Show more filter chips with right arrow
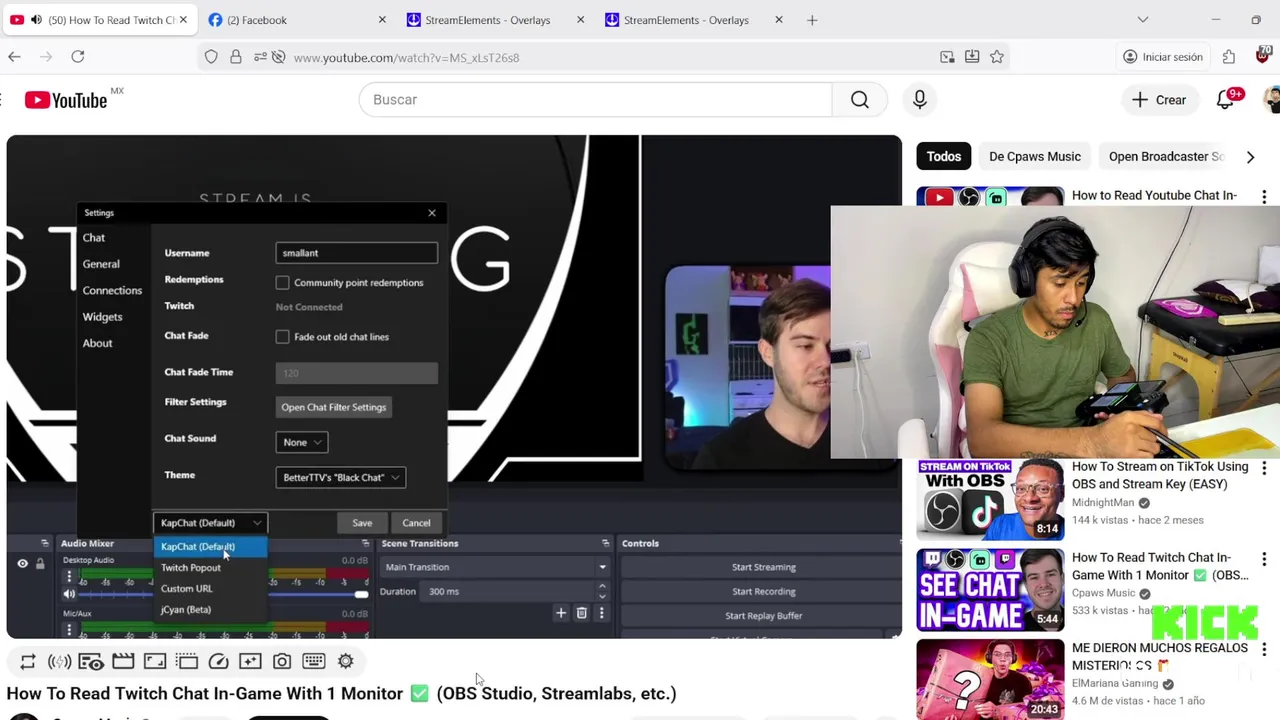This screenshot has height=720, width=1280. click(x=1250, y=157)
